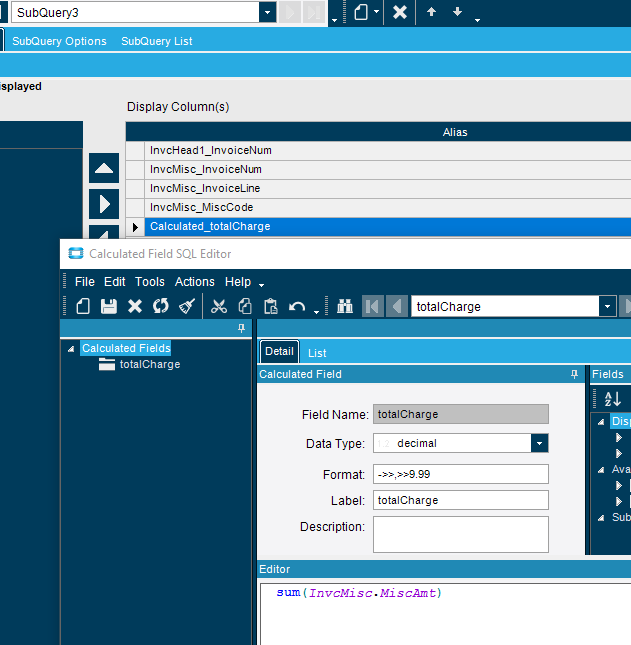Click the Clear broom icon
The image size is (631, 645).
point(186,306)
